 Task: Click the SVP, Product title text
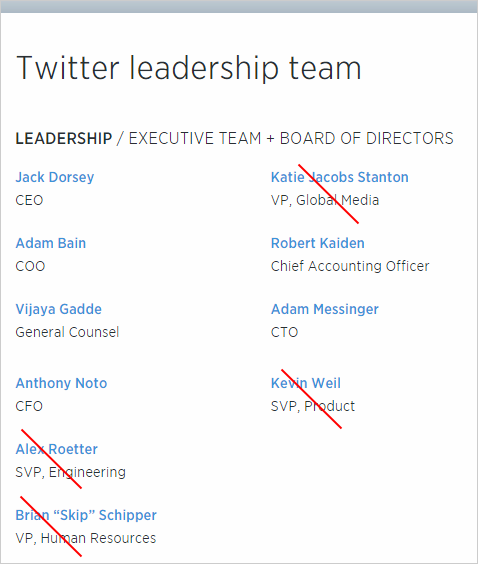coord(313,406)
